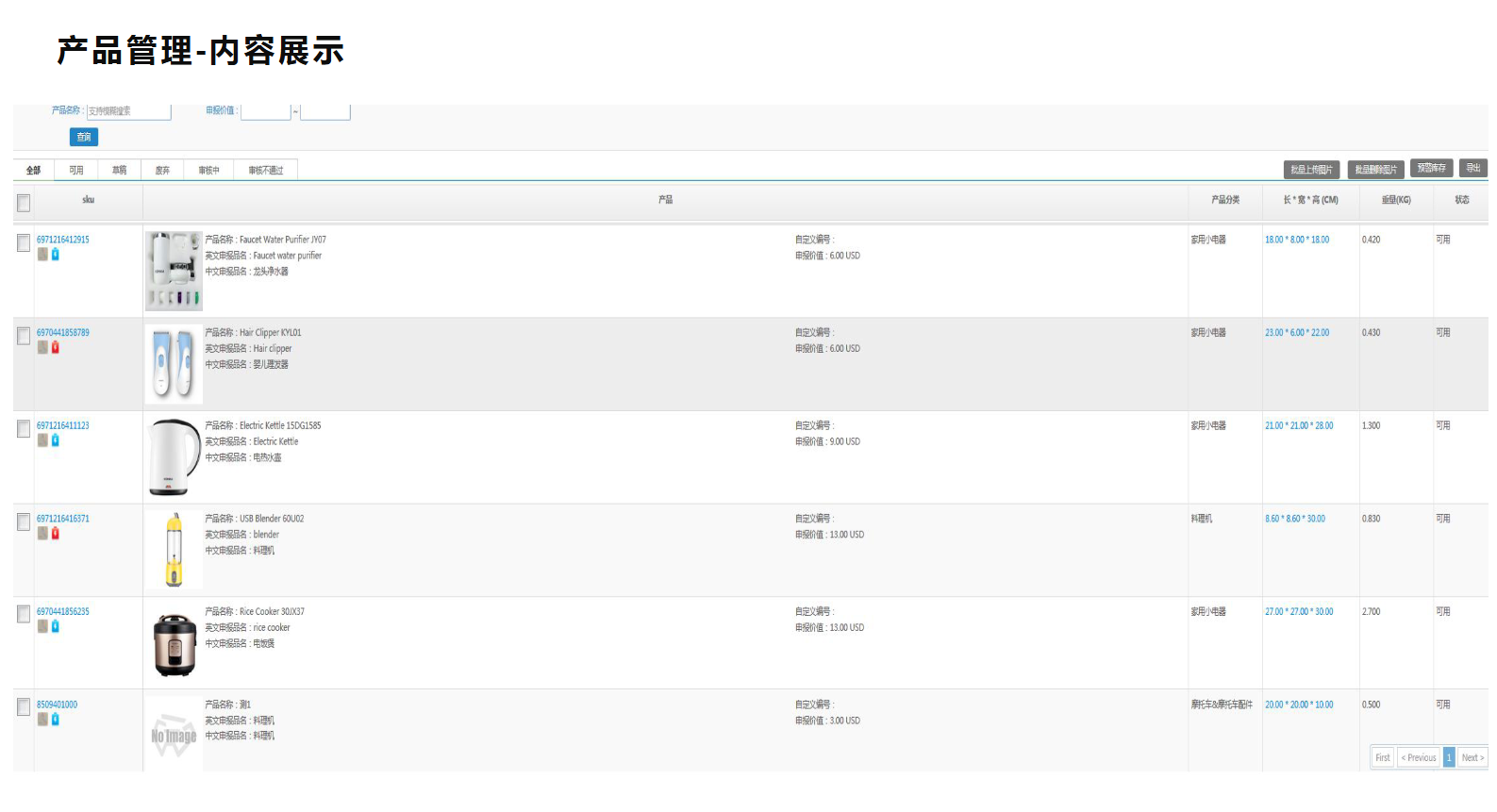Select page 1 in pagination
The image size is (1497, 812).
pyautogui.click(x=1449, y=757)
